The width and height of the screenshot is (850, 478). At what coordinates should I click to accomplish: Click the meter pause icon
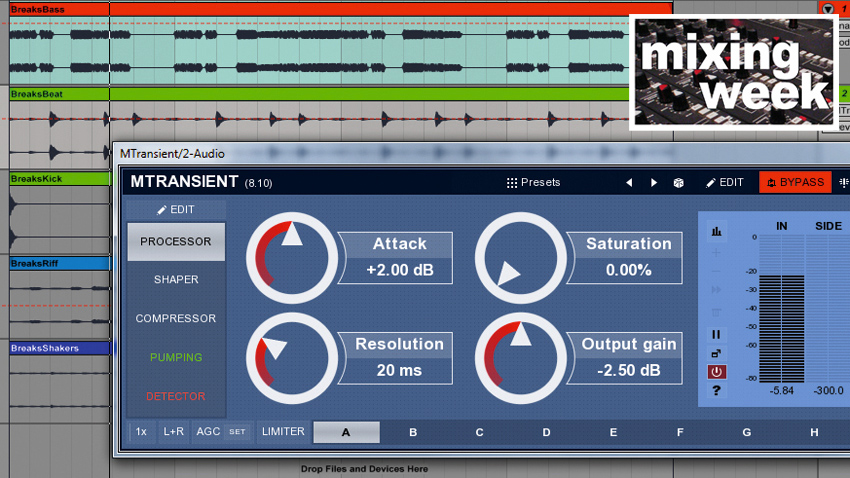point(716,334)
